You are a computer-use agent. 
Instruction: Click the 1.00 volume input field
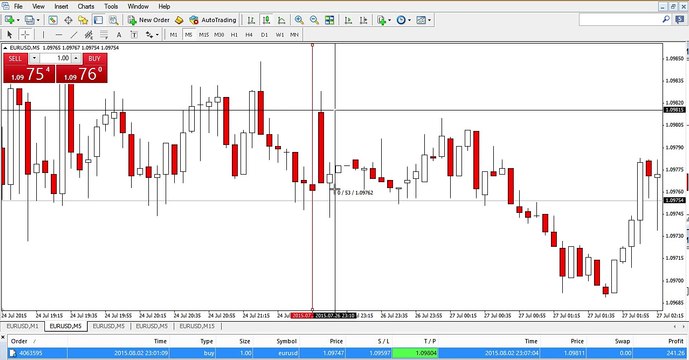(55, 58)
